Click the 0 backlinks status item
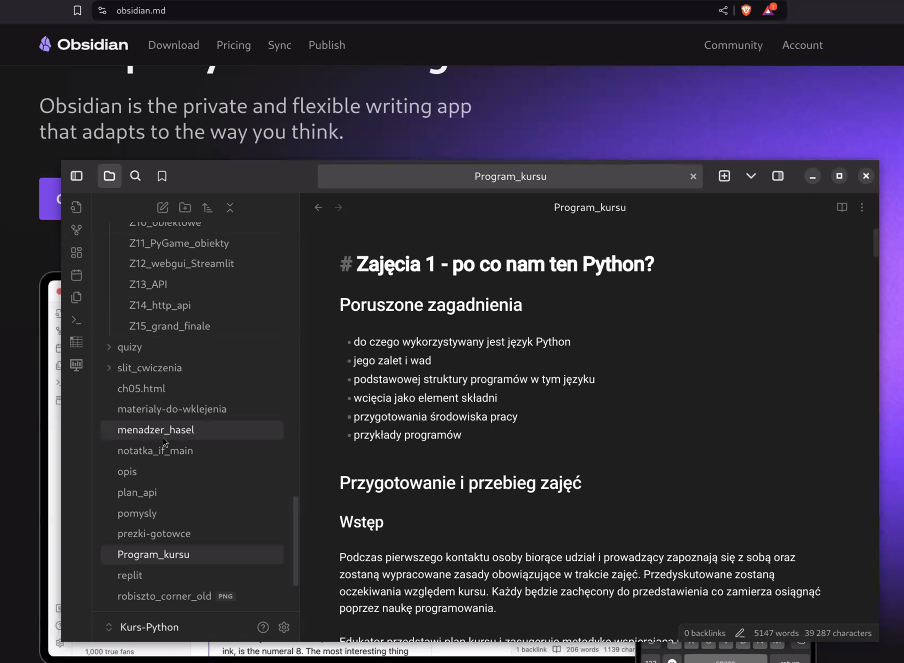The image size is (904, 663). point(705,633)
